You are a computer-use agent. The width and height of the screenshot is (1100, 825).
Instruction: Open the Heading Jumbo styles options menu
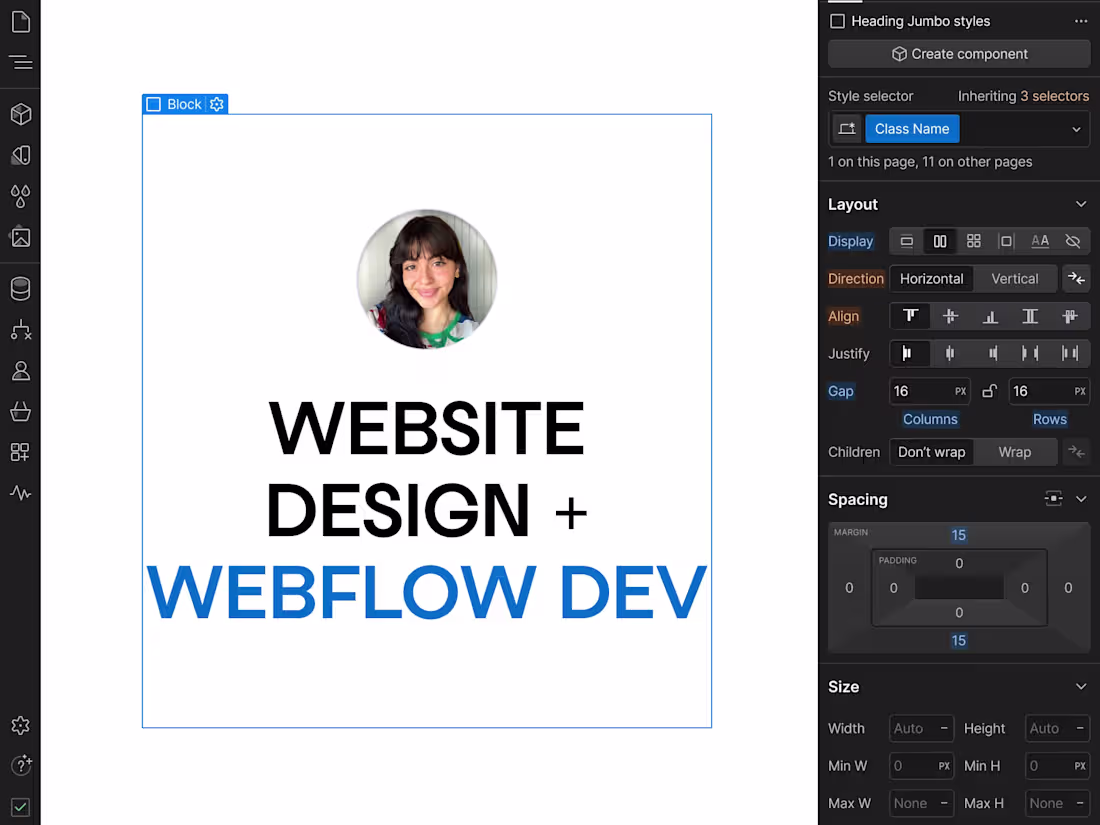tap(1081, 20)
